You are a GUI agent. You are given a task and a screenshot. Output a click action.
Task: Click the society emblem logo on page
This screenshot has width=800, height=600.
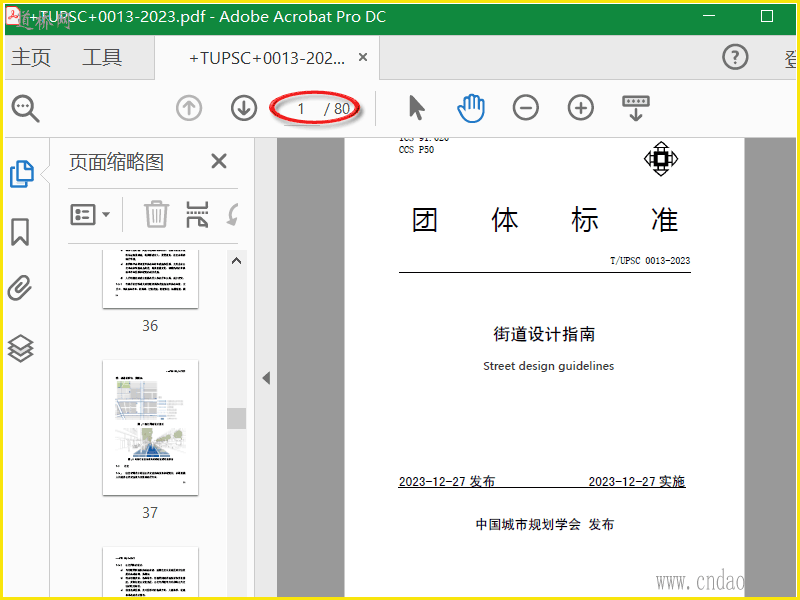[661, 159]
